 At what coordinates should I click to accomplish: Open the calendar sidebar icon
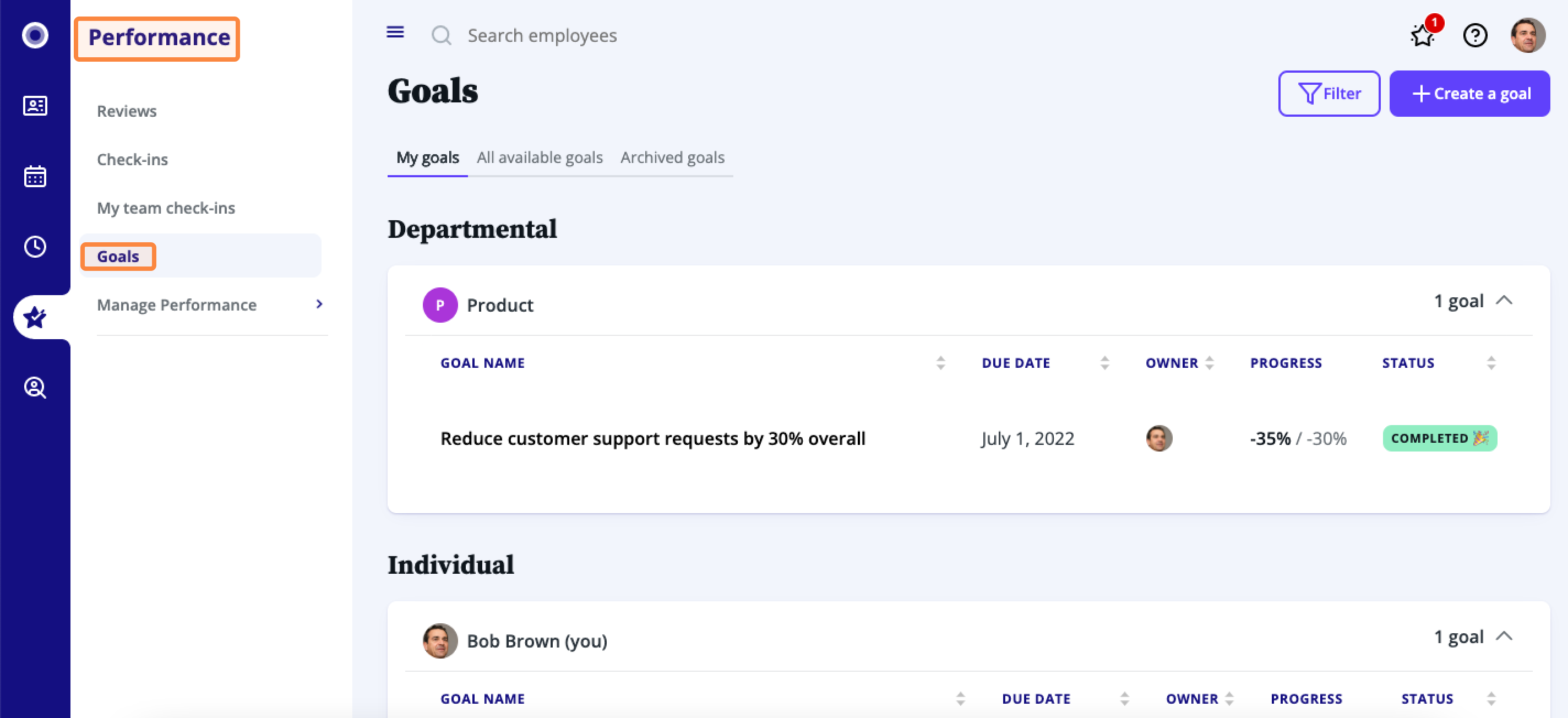point(35,177)
